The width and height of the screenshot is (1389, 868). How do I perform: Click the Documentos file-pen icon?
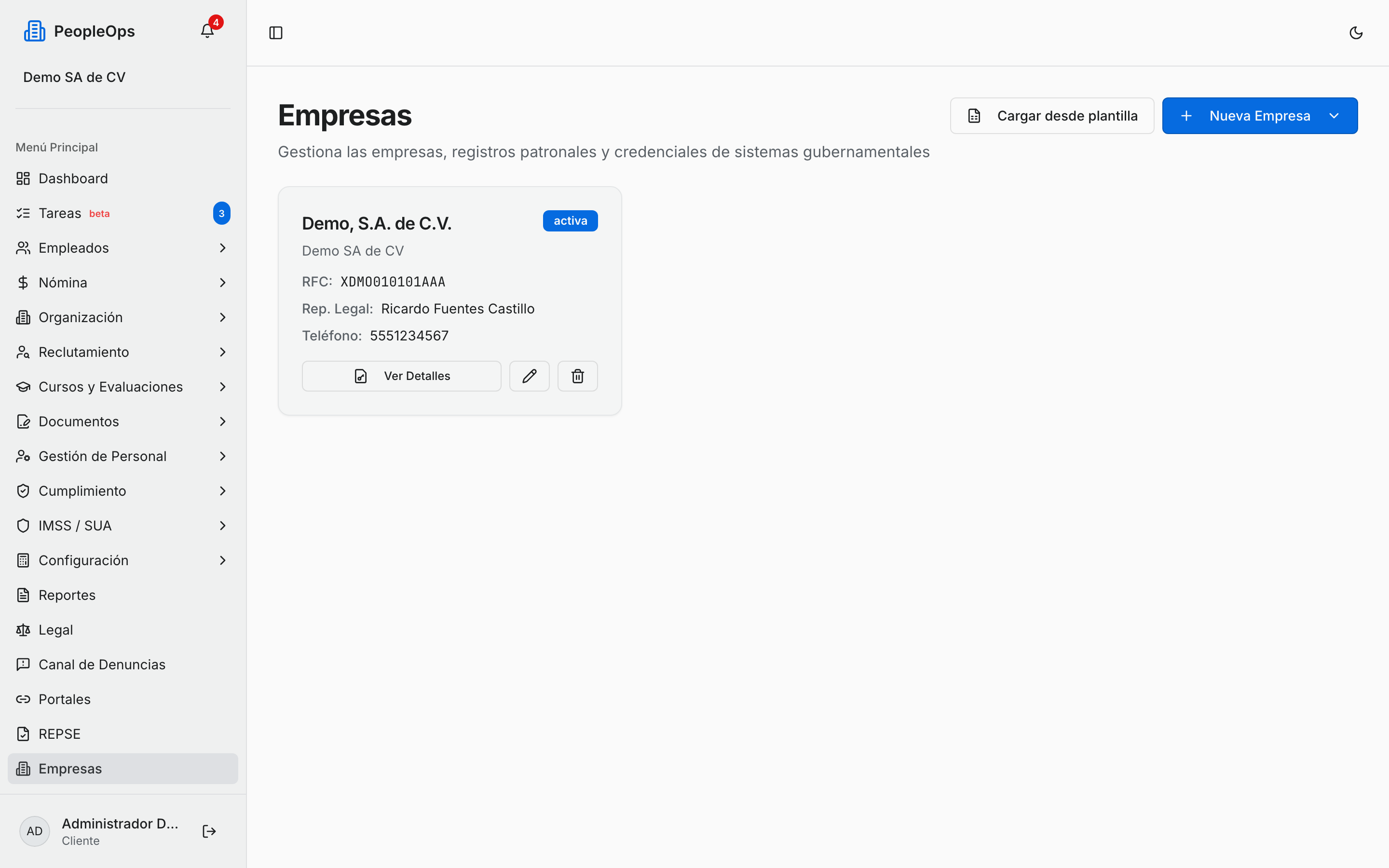click(x=23, y=421)
